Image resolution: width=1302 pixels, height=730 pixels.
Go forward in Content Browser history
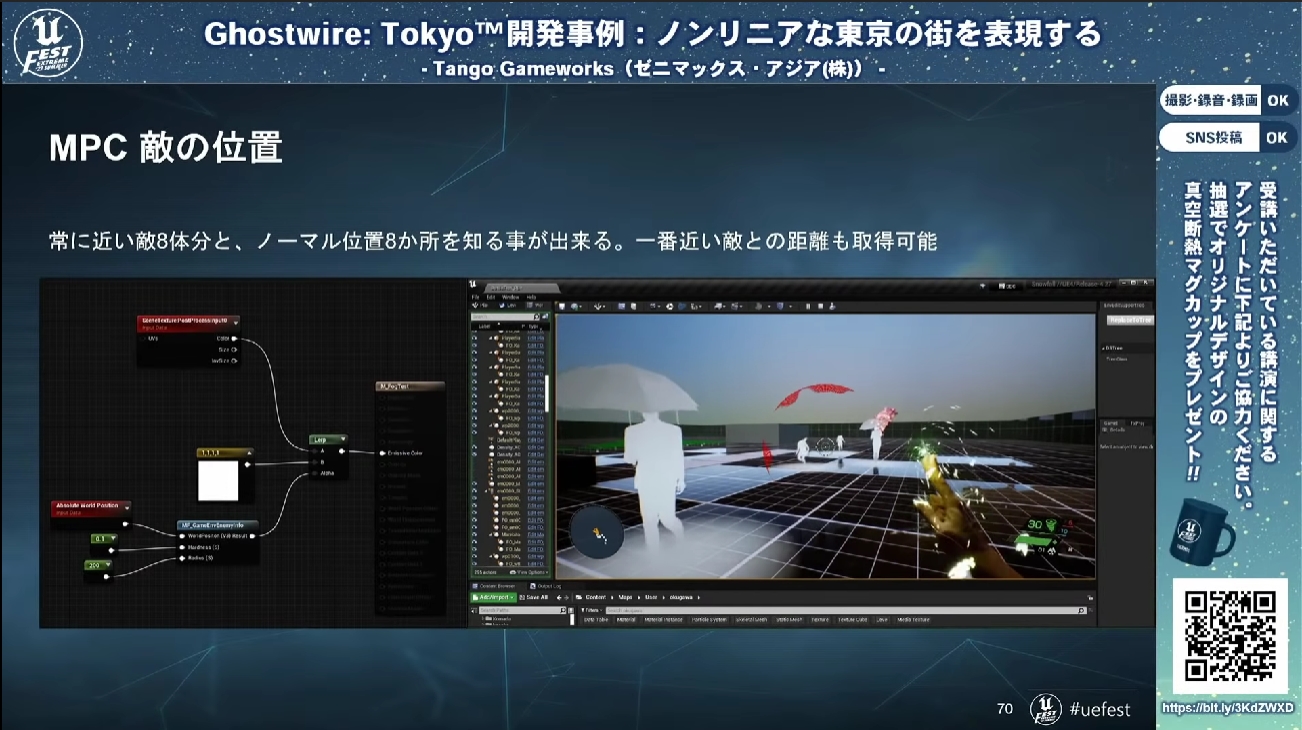pyautogui.click(x=567, y=597)
